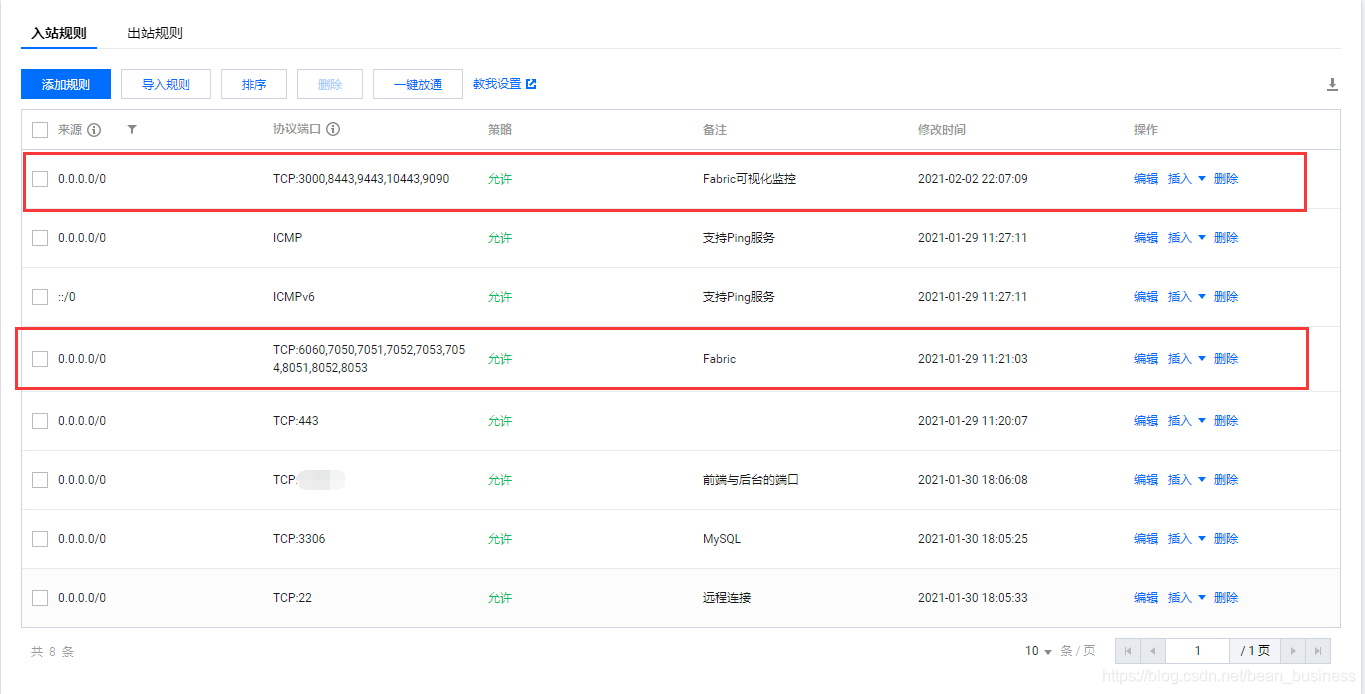Screen dimensions: 1365x694
Task: Check the Fabric TCP:6060 rule checkbox
Action: [40, 359]
